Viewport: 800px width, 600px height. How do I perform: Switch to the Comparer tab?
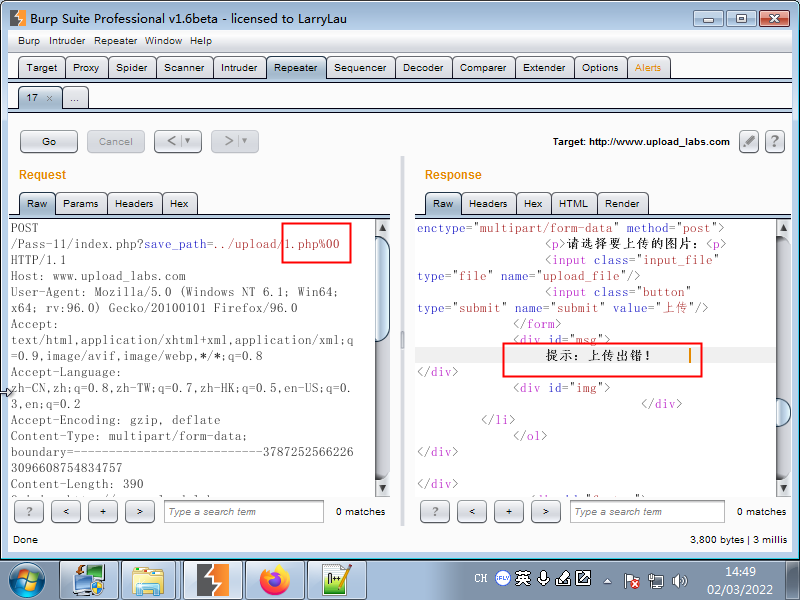tap(483, 67)
